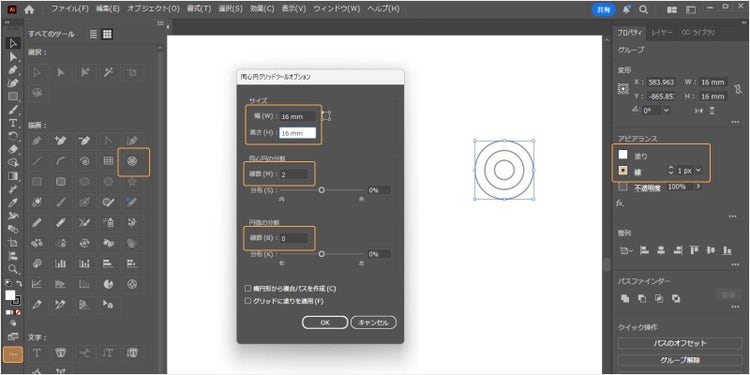The width and height of the screenshot is (750, 375).
Task: Click the 線 stroke color swatch
Action: coord(623,170)
